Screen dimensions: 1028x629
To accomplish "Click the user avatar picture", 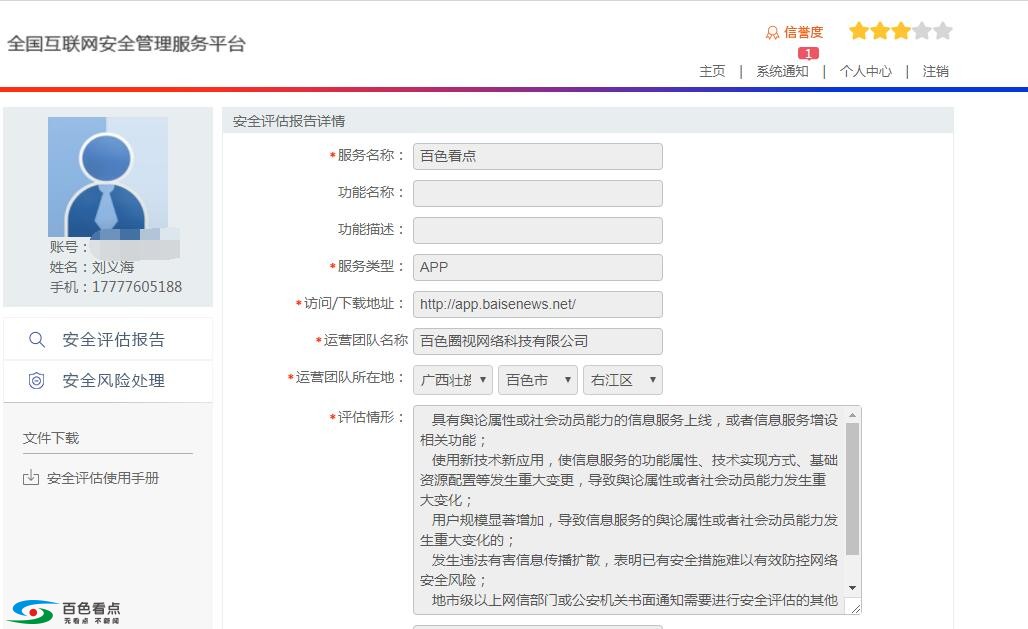I will 108,177.
